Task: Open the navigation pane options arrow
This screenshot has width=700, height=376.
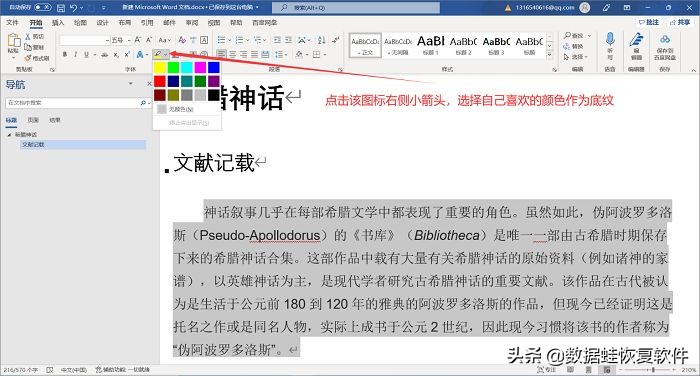Action: (x=130, y=84)
